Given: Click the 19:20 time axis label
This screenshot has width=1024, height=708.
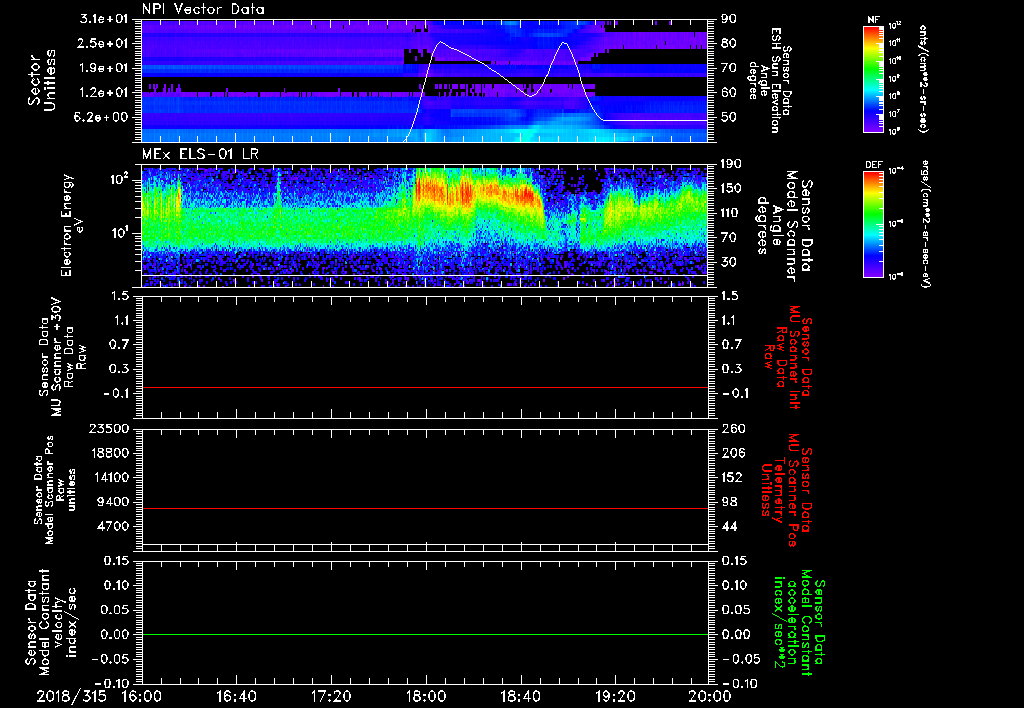Looking at the screenshot, I should pos(615,696).
